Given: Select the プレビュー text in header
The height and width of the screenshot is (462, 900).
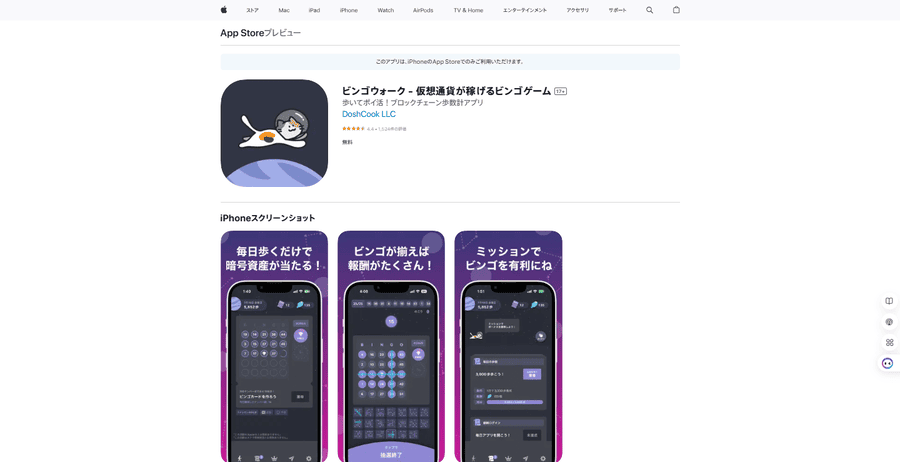Looking at the screenshot, I should click(x=282, y=33).
